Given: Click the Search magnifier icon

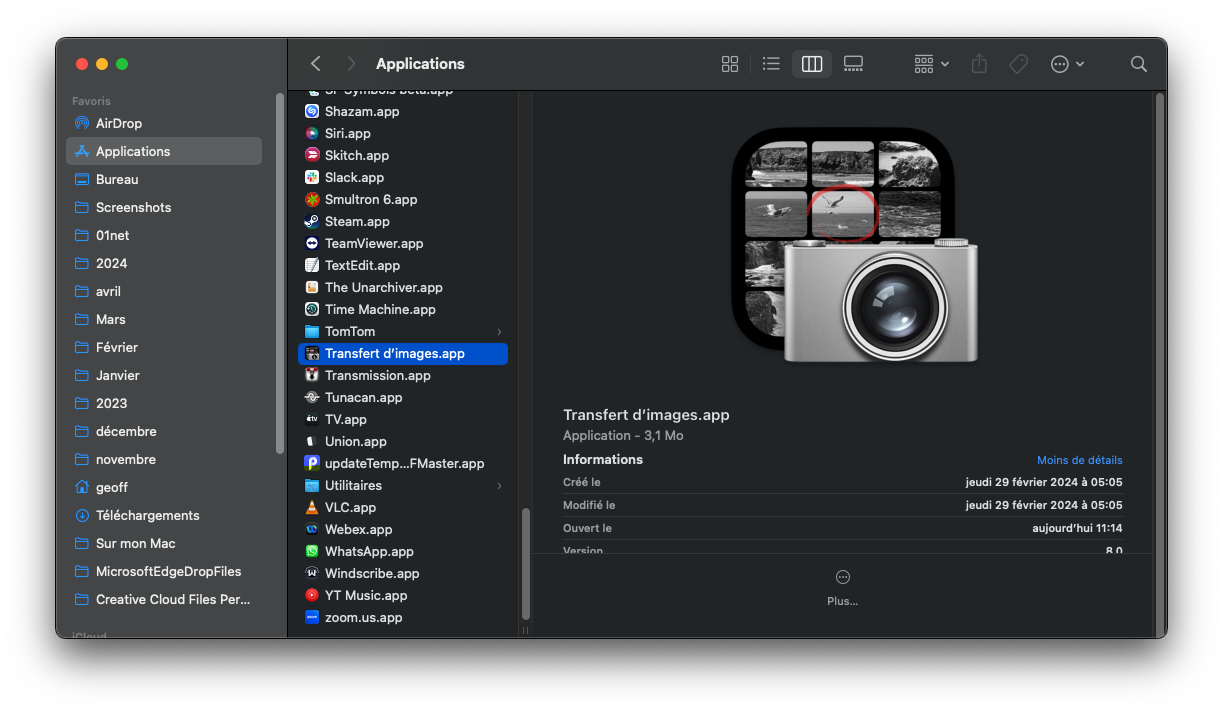Looking at the screenshot, I should [x=1138, y=64].
